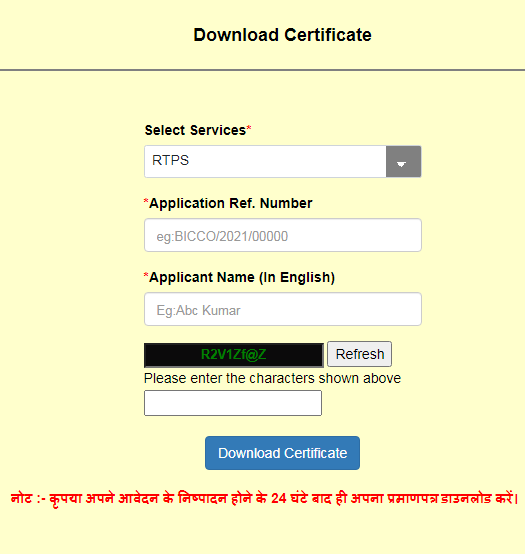The image size is (525, 554).
Task: Click the Download Certificate page heading
Action: (x=282, y=35)
